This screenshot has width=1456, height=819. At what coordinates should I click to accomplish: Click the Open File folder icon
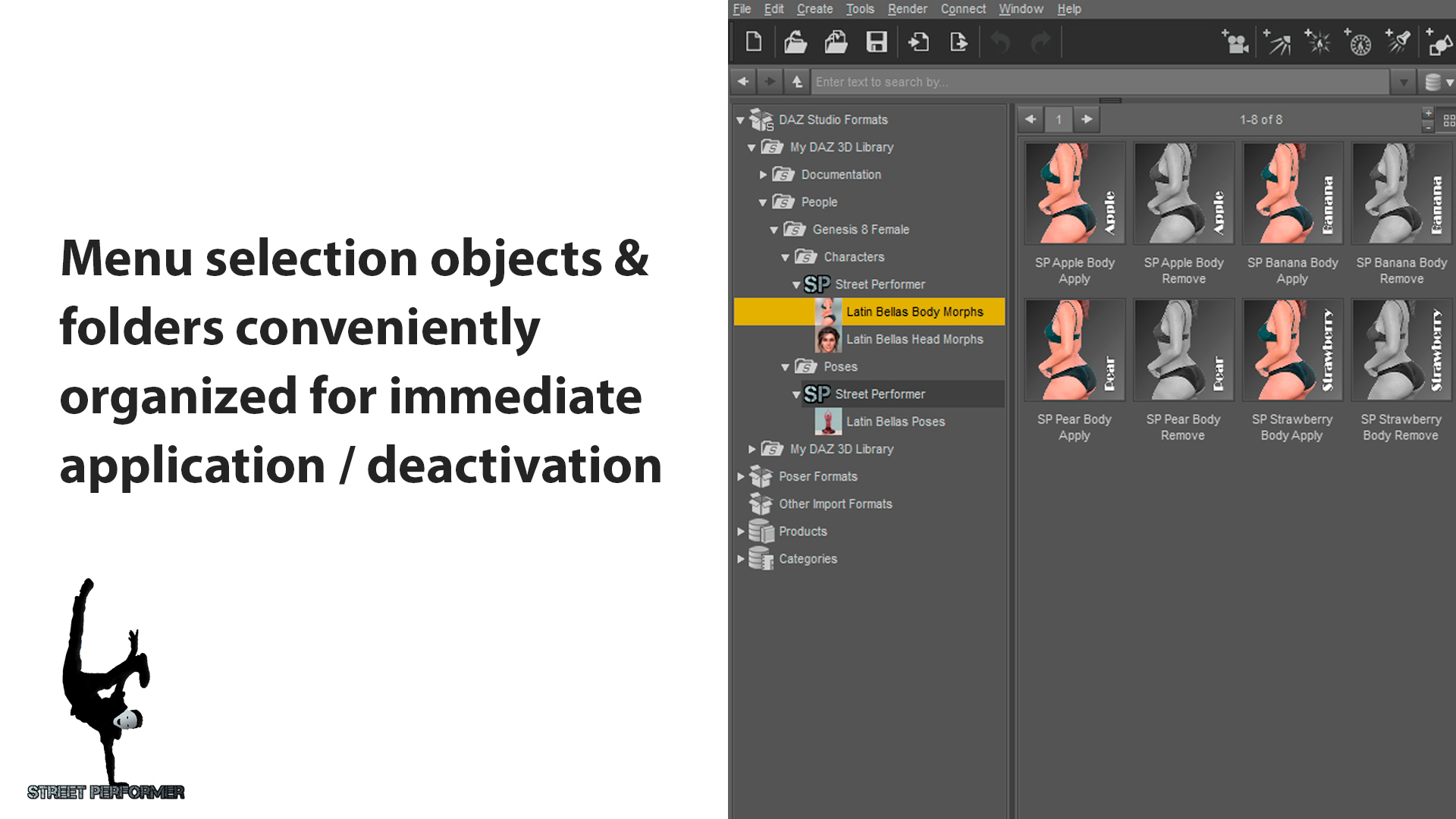(795, 42)
